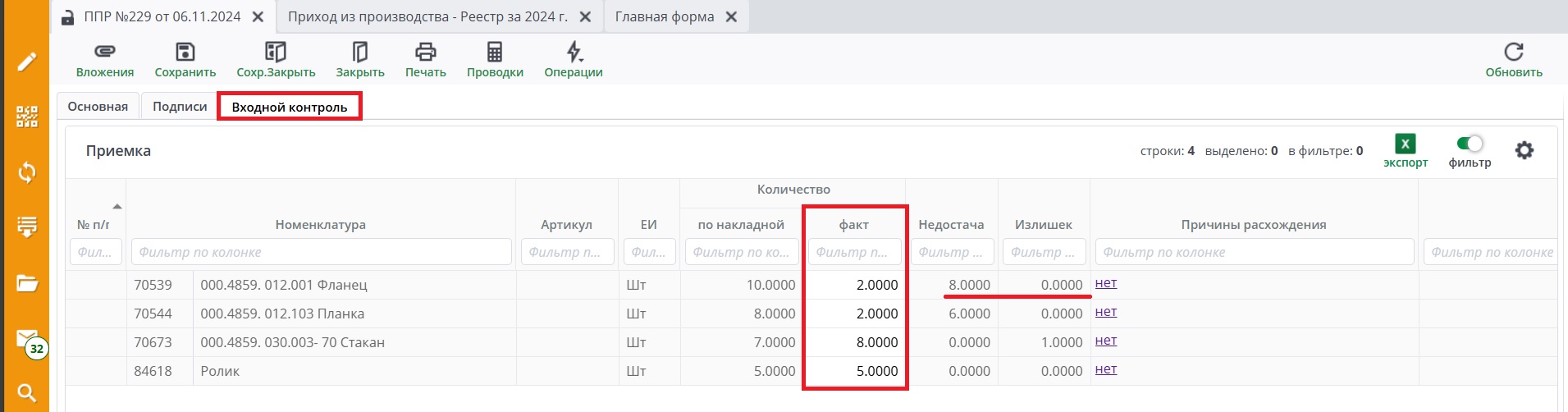Open table settings gear icon
Image resolution: width=1568 pixels, height=412 pixels.
[x=1524, y=150]
